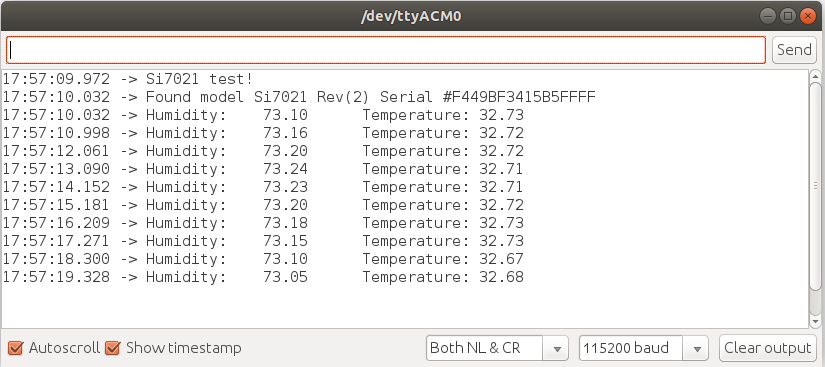Click the Autoscroll label text
Viewport: 825px width, 367px height.
[64, 348]
